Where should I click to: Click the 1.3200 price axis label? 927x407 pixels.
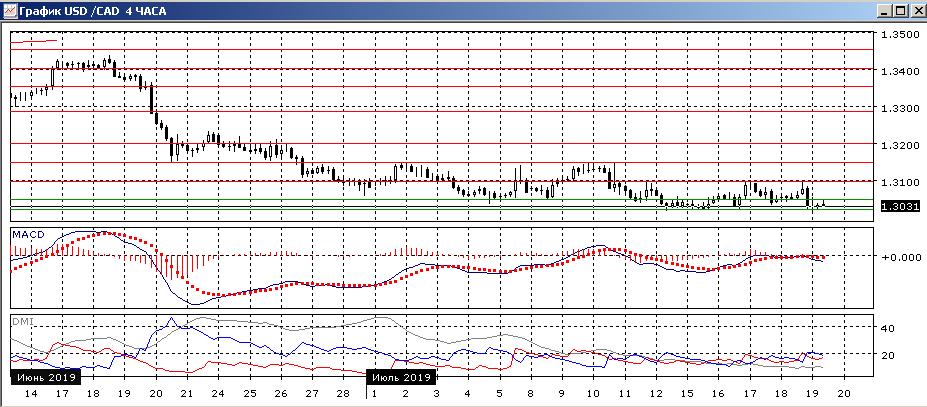pos(899,145)
